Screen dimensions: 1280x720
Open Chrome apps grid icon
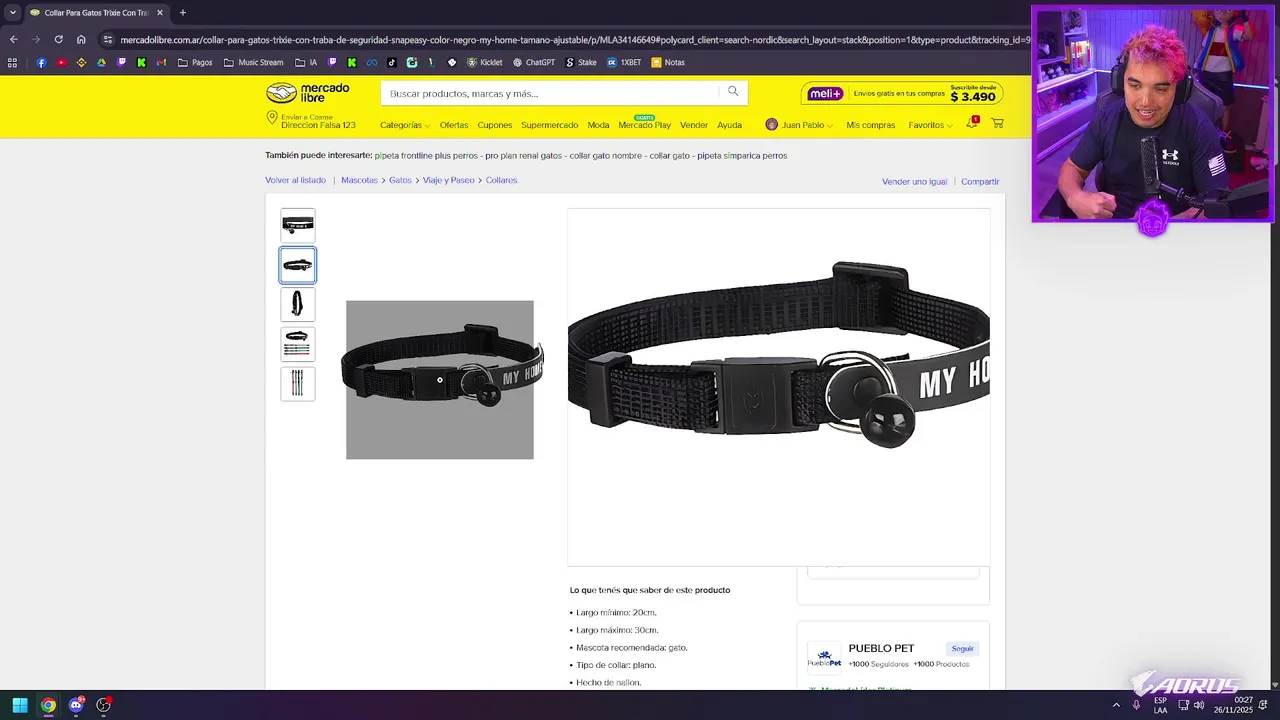12,62
